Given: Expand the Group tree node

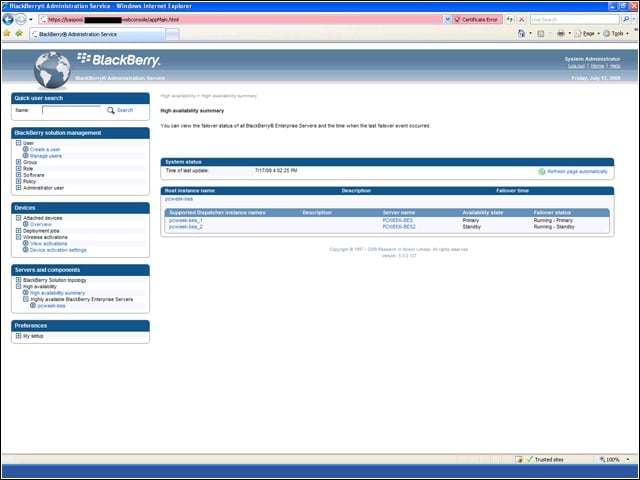Looking at the screenshot, I should 18,162.
